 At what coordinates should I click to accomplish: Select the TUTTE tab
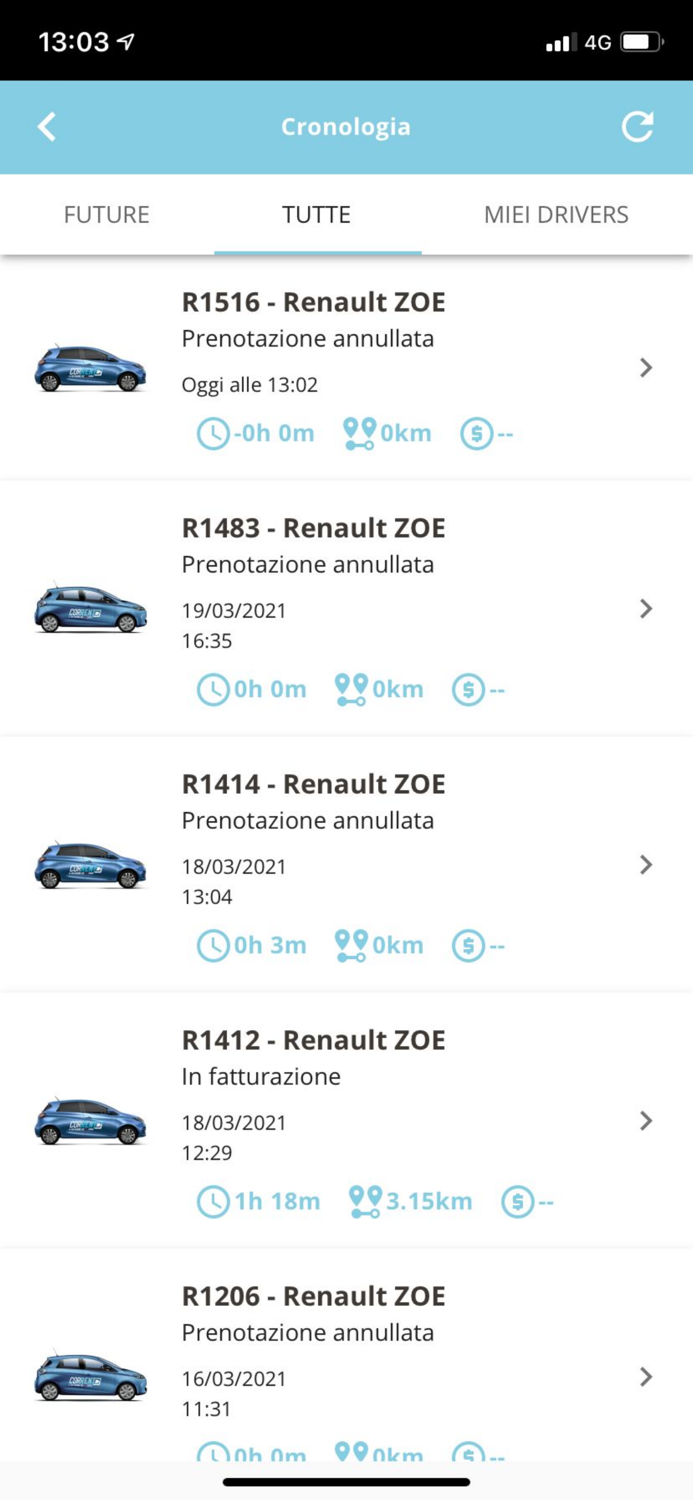click(317, 214)
